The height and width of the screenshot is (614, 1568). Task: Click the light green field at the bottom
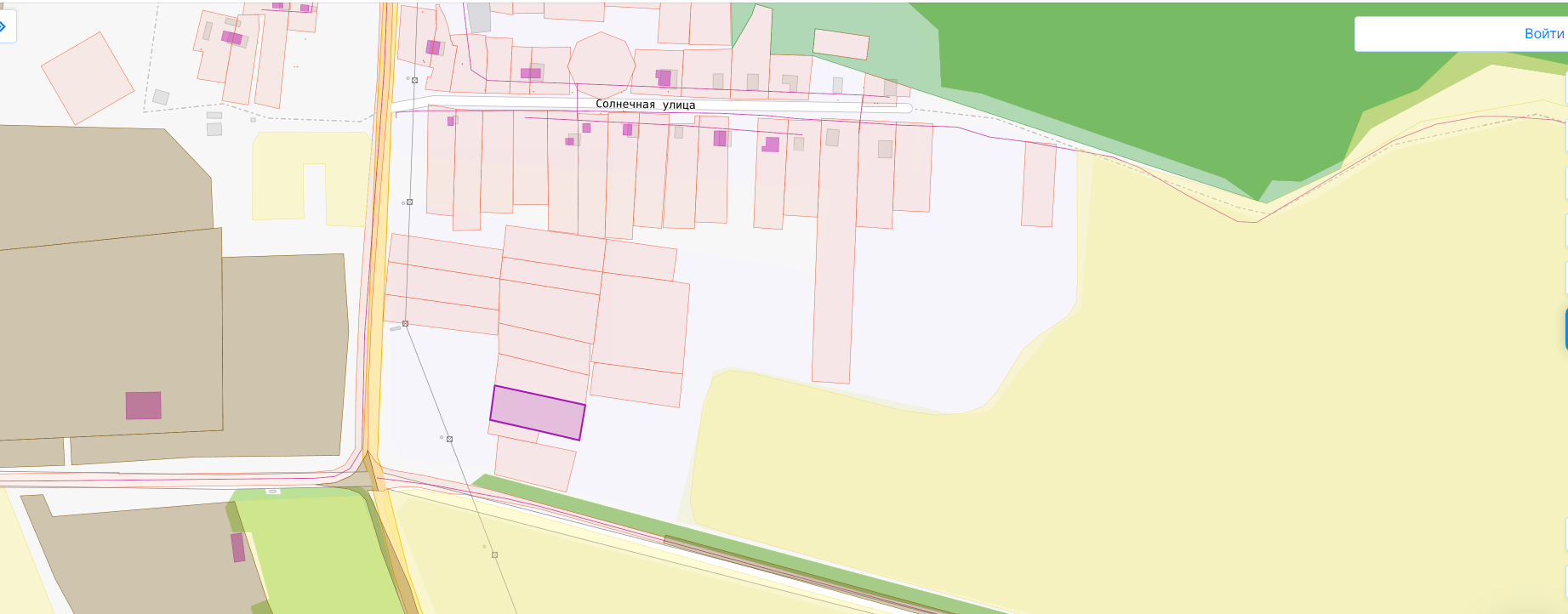pos(315,553)
